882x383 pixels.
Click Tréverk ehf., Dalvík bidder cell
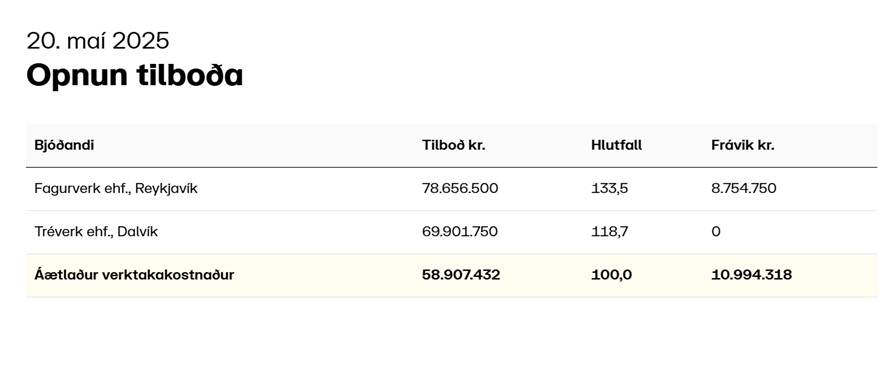point(96,232)
